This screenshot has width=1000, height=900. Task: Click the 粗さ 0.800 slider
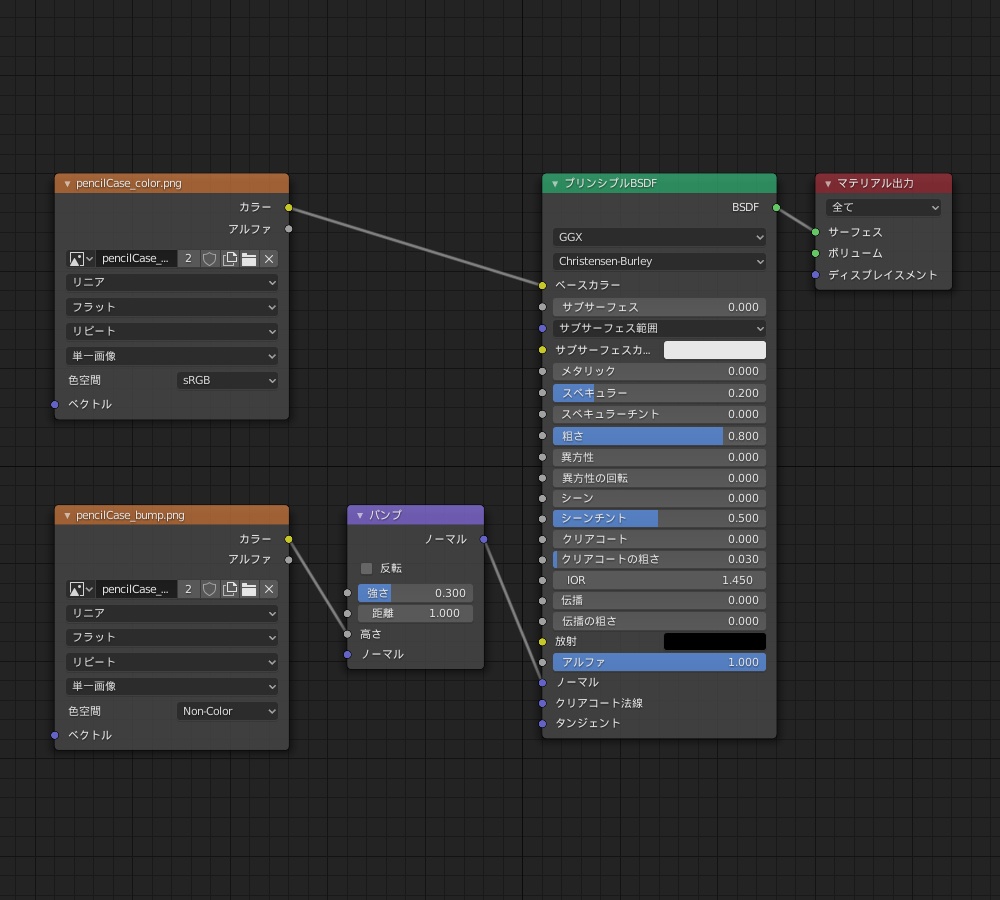click(659, 436)
